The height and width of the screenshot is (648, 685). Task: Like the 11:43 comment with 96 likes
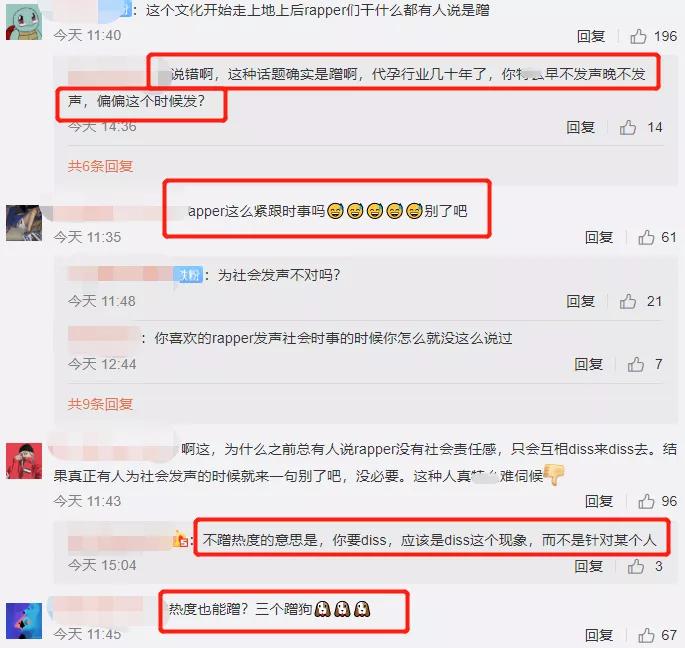point(646,501)
